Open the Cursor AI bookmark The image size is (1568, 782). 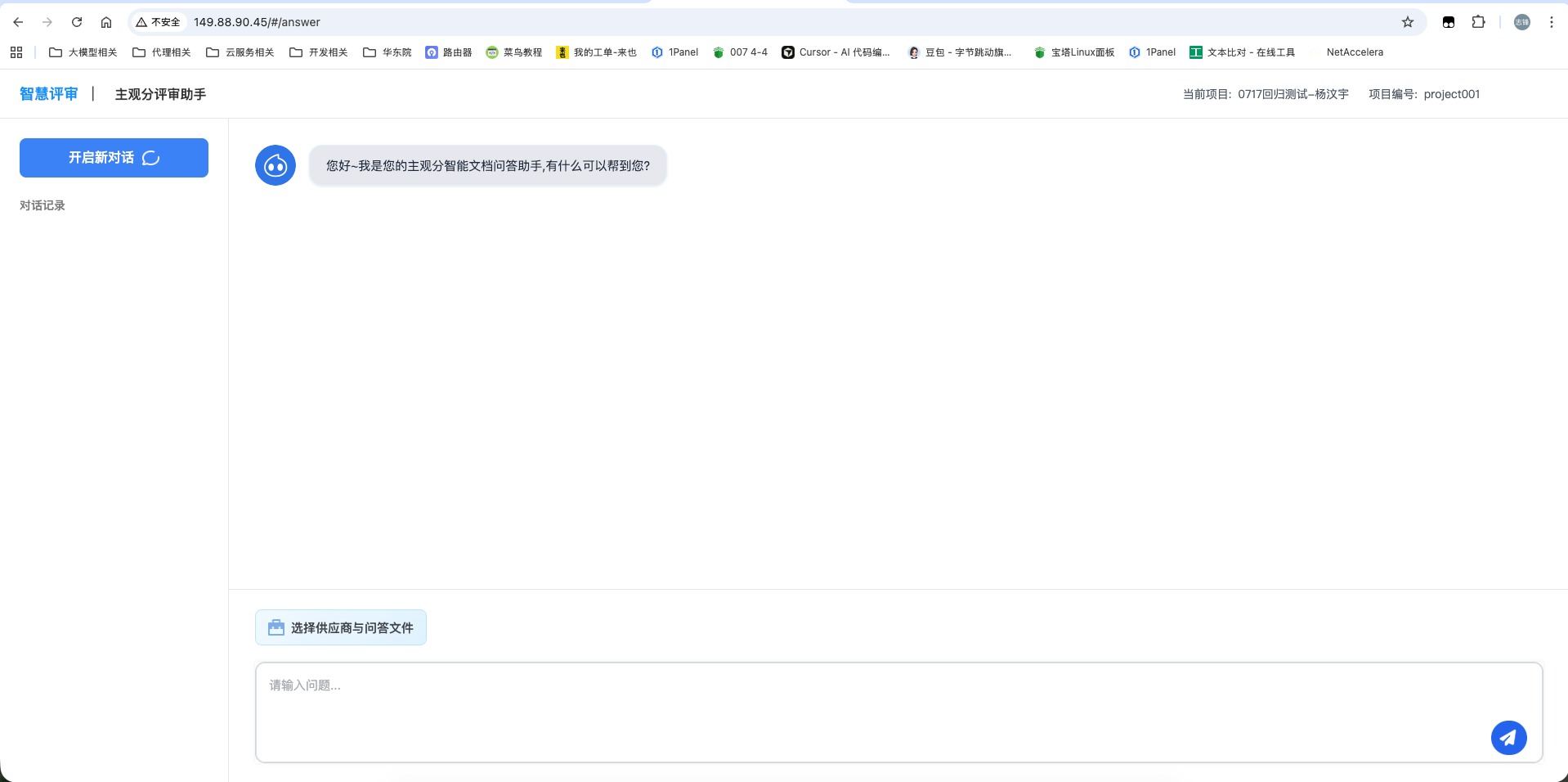pos(836,52)
